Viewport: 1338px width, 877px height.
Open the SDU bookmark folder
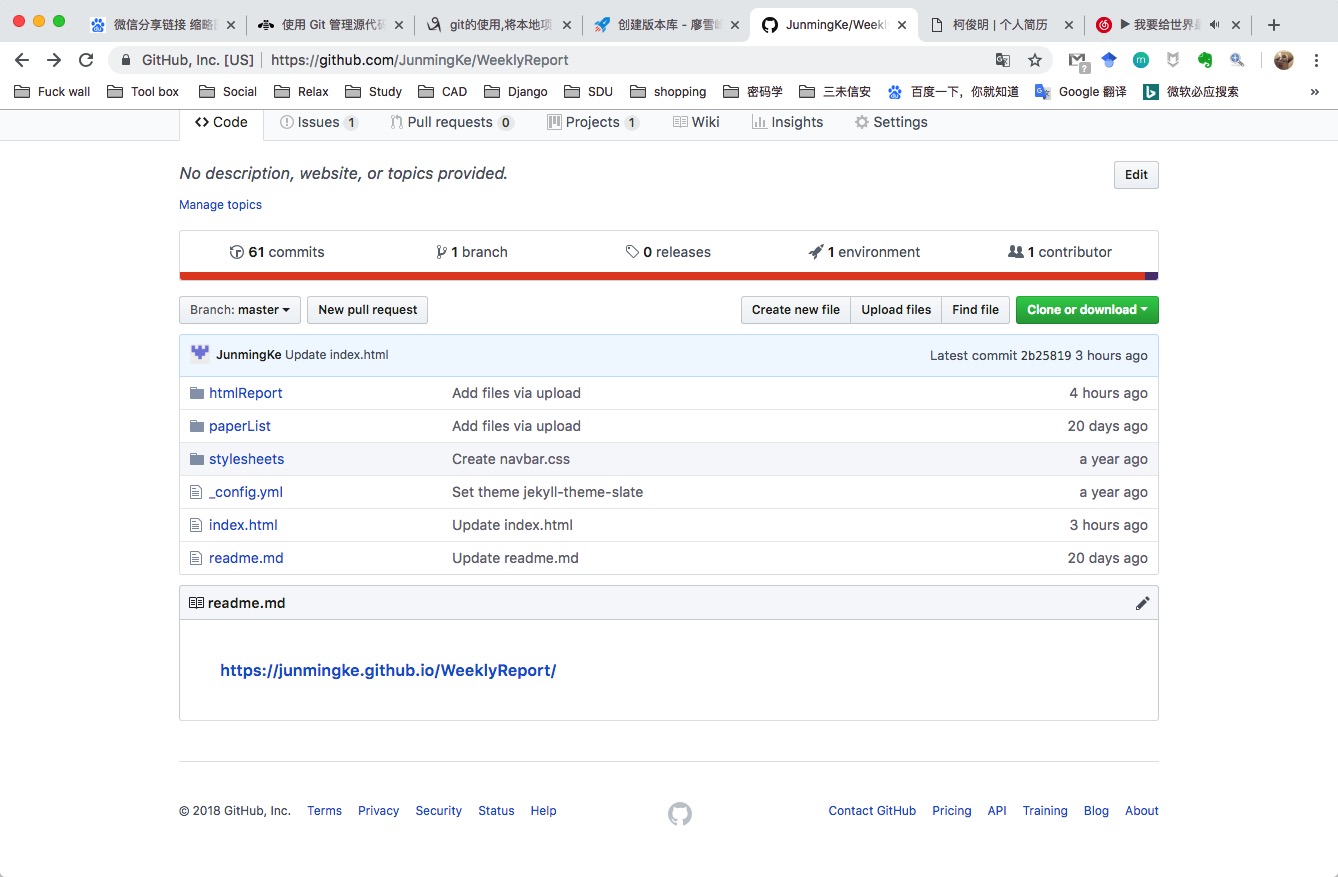click(588, 91)
